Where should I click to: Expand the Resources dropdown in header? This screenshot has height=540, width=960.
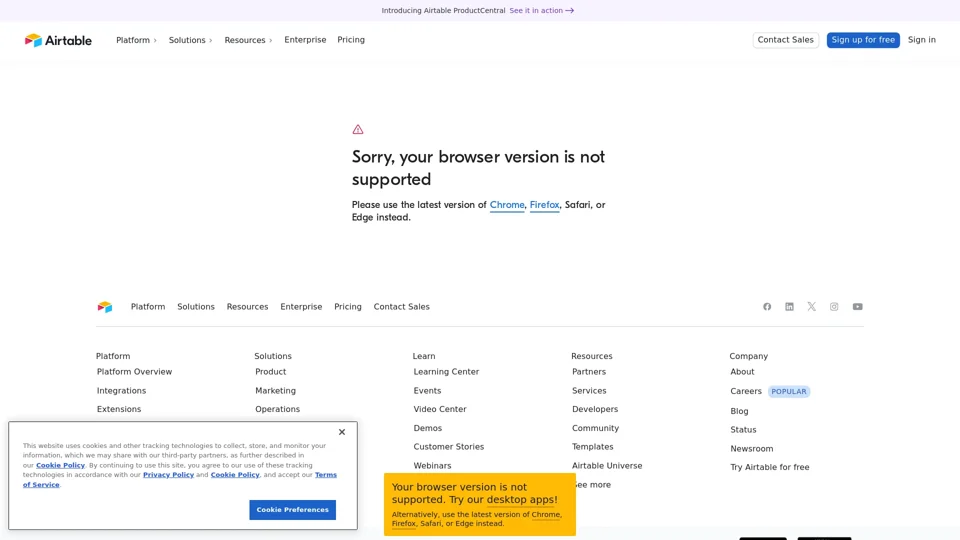(248, 40)
